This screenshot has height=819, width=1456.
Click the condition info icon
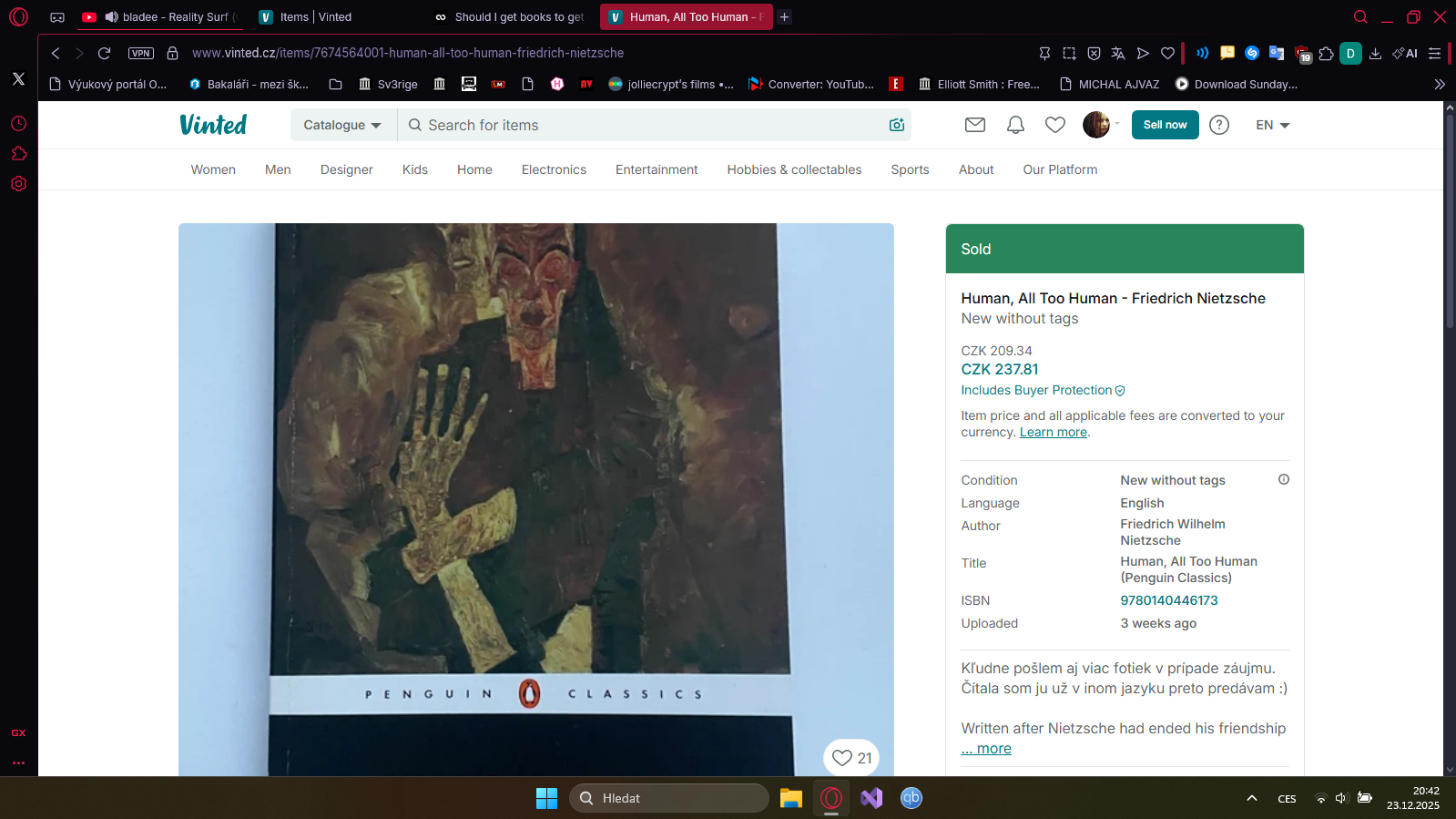coord(1283,479)
